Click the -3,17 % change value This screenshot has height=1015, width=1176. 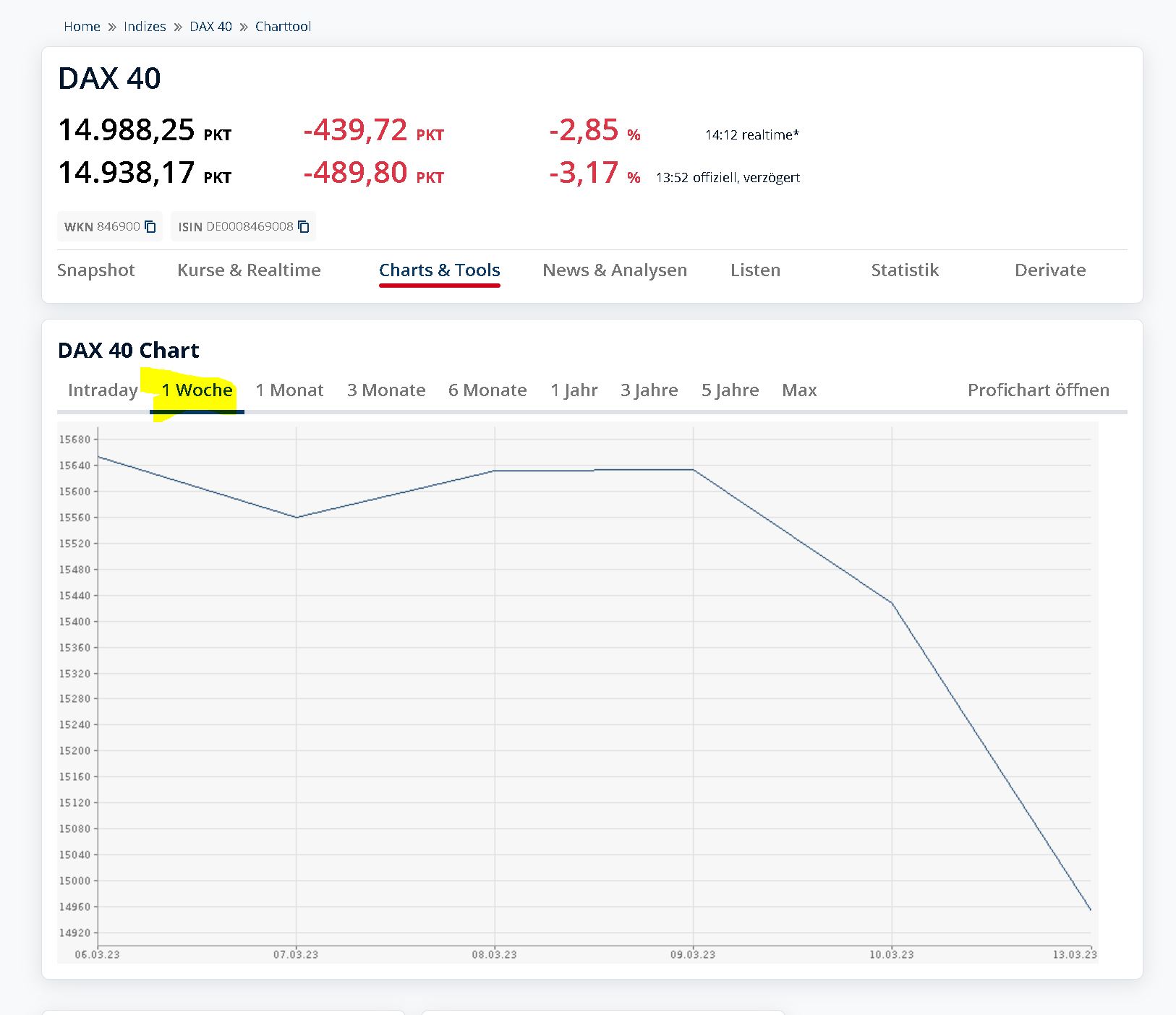tap(595, 174)
